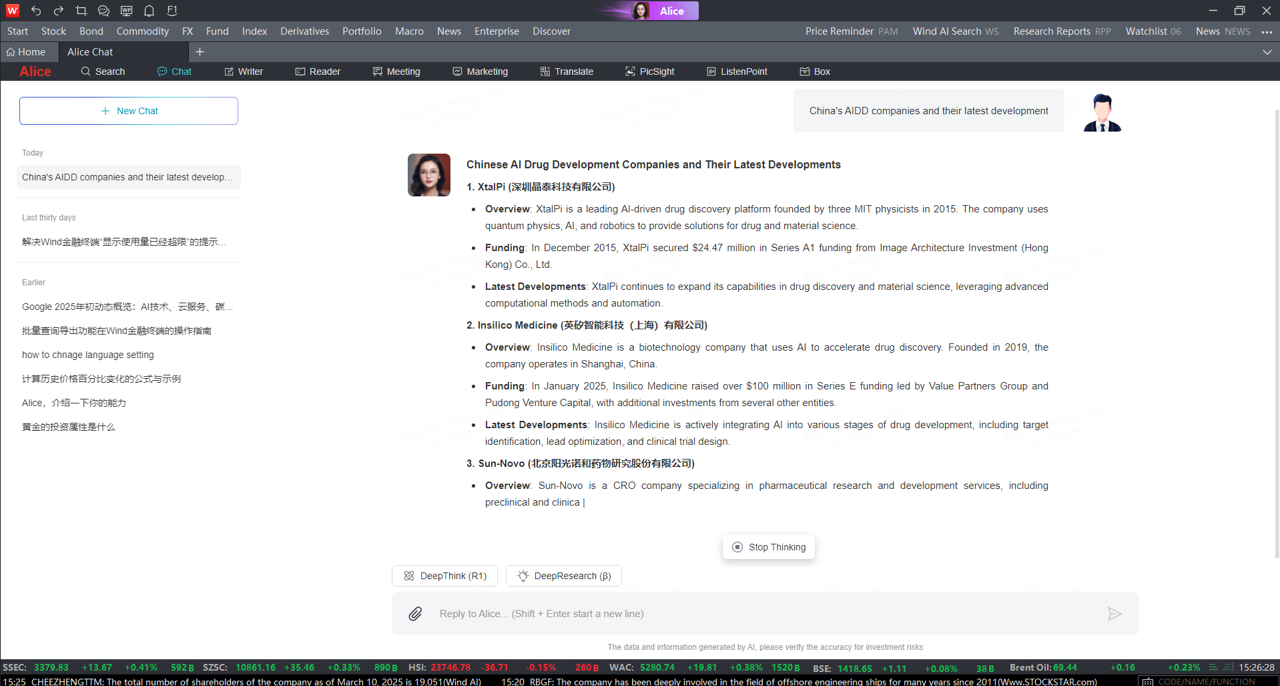
Task: Open the Bond menu
Action: pos(91,31)
